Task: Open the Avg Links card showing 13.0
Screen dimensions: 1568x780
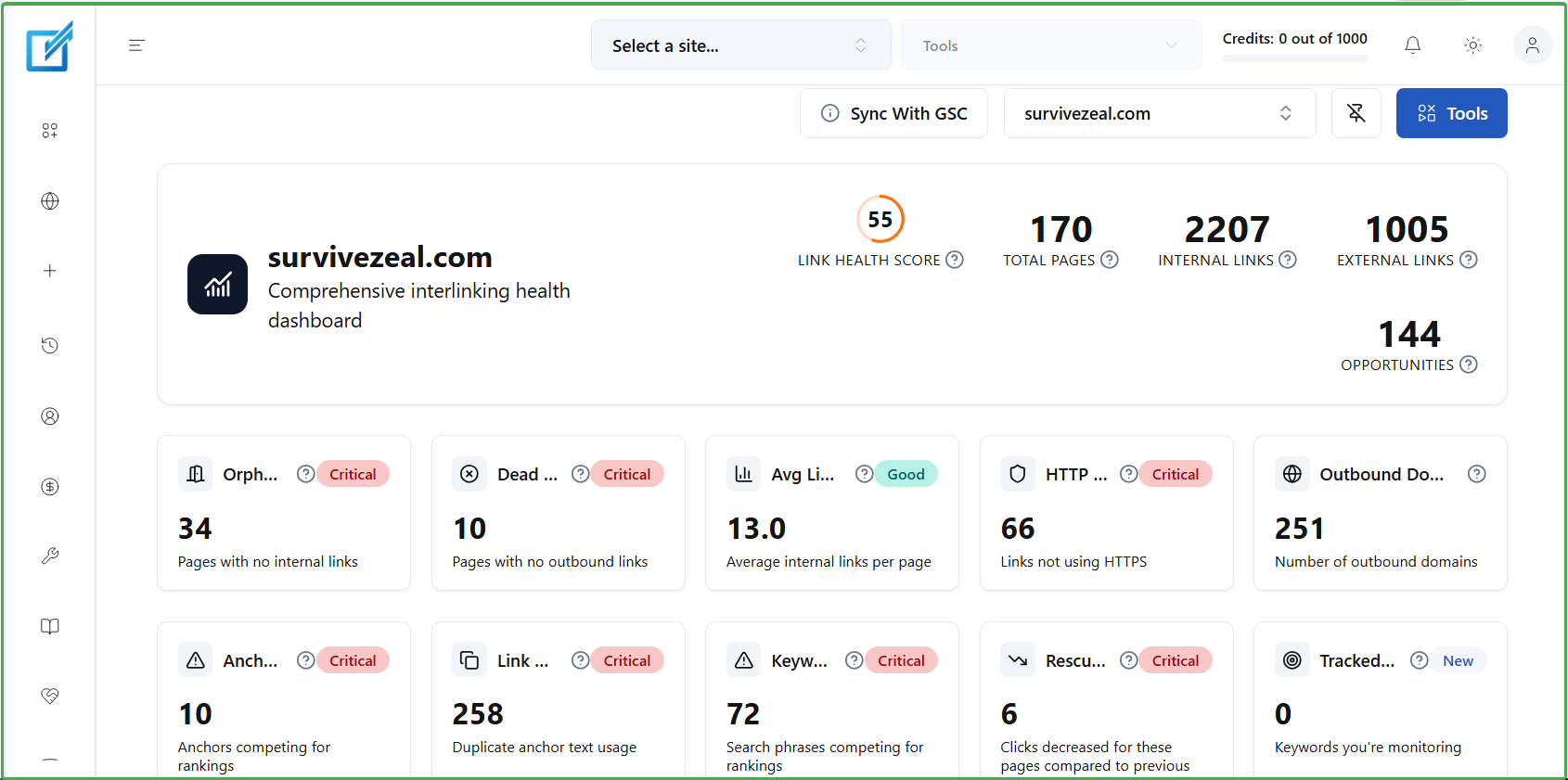Action: tap(832, 513)
